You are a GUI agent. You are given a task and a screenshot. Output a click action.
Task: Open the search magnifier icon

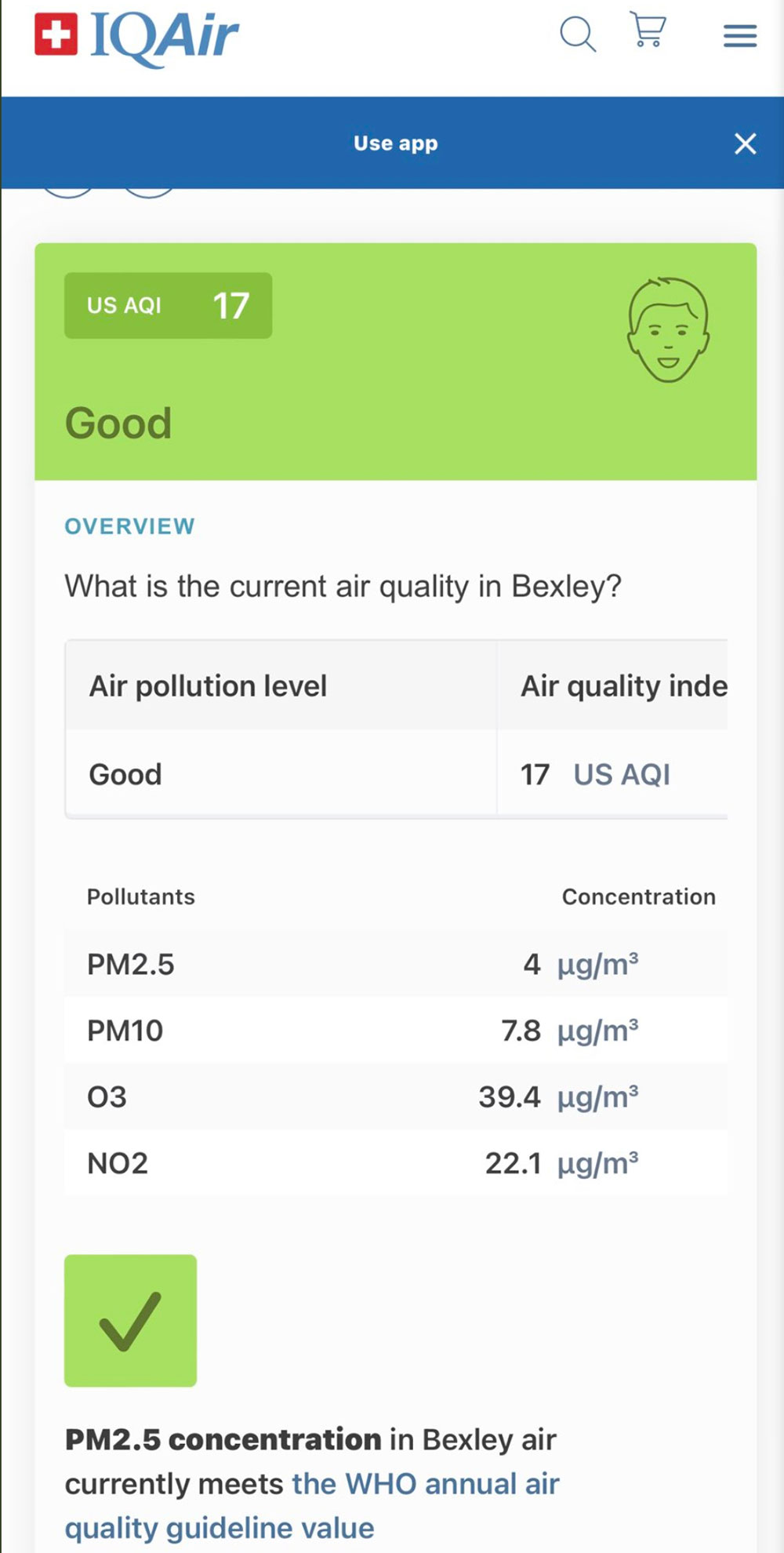point(578,34)
